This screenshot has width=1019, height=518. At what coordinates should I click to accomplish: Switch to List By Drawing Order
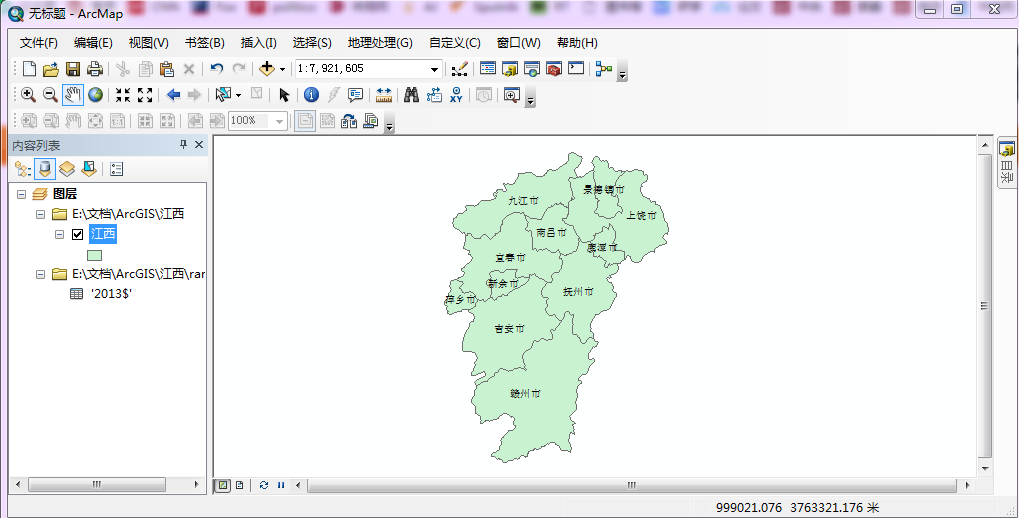click(x=23, y=169)
